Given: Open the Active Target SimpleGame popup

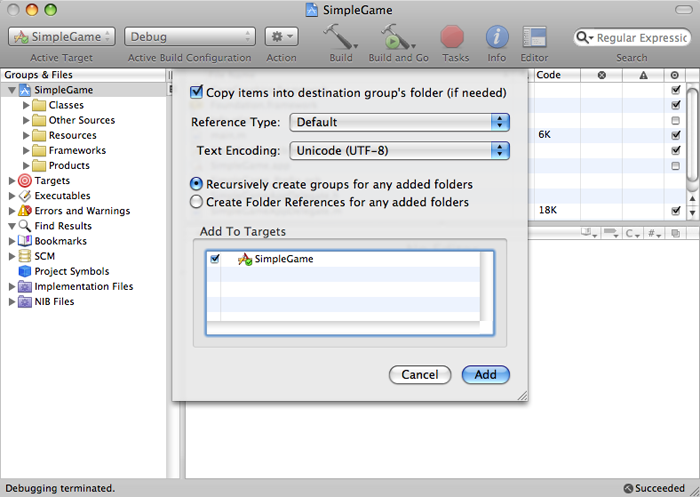Looking at the screenshot, I should click(x=62, y=37).
